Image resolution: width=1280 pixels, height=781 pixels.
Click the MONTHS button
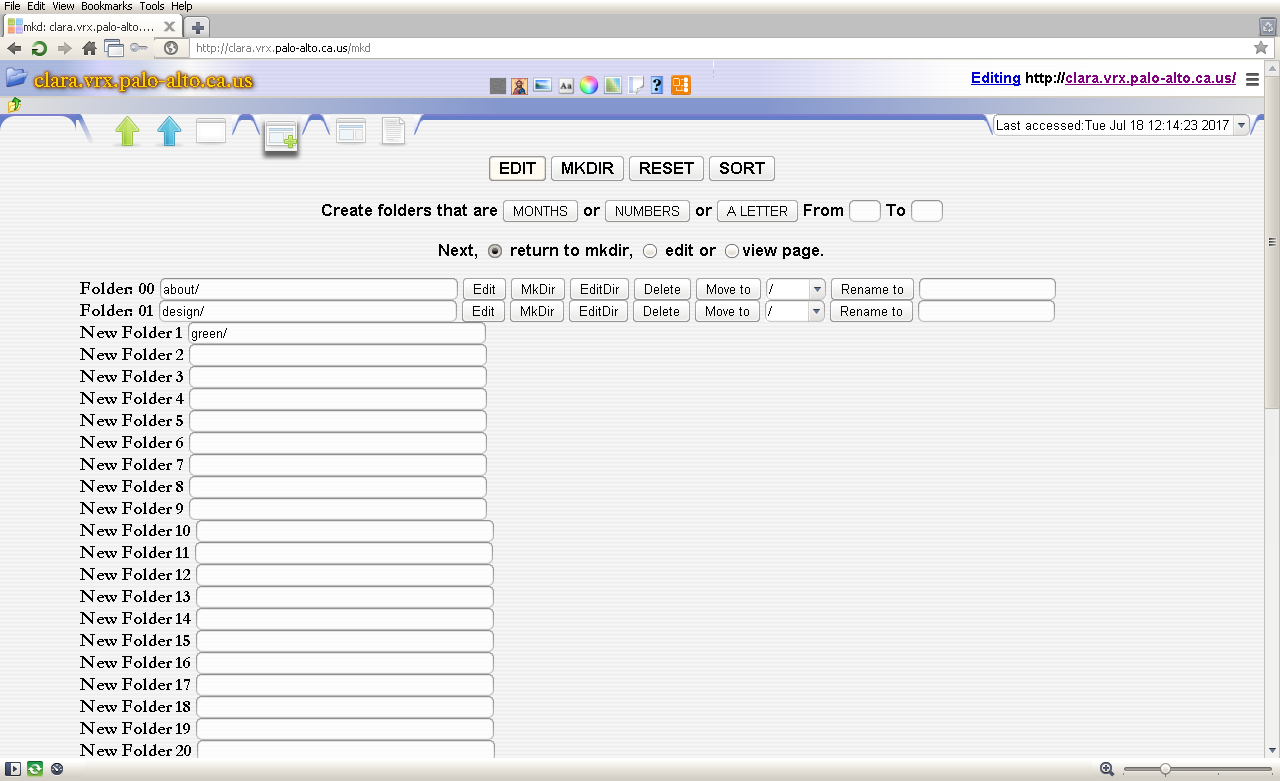click(x=540, y=211)
